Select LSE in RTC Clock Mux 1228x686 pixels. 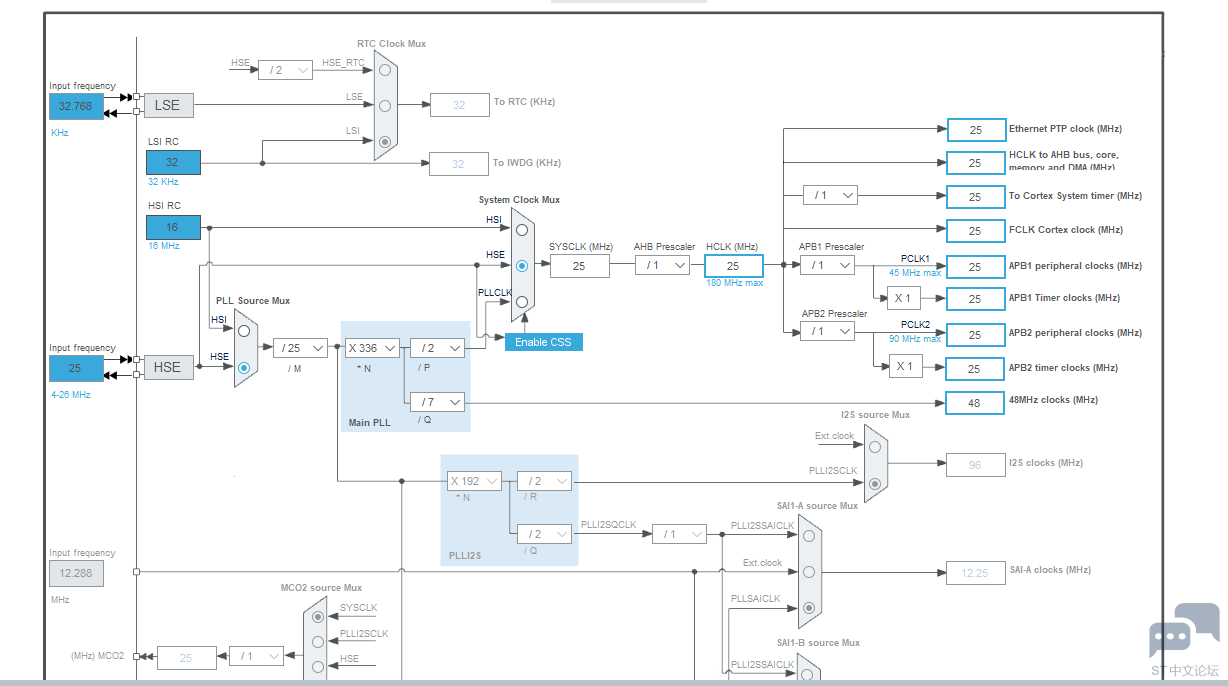click(x=385, y=105)
